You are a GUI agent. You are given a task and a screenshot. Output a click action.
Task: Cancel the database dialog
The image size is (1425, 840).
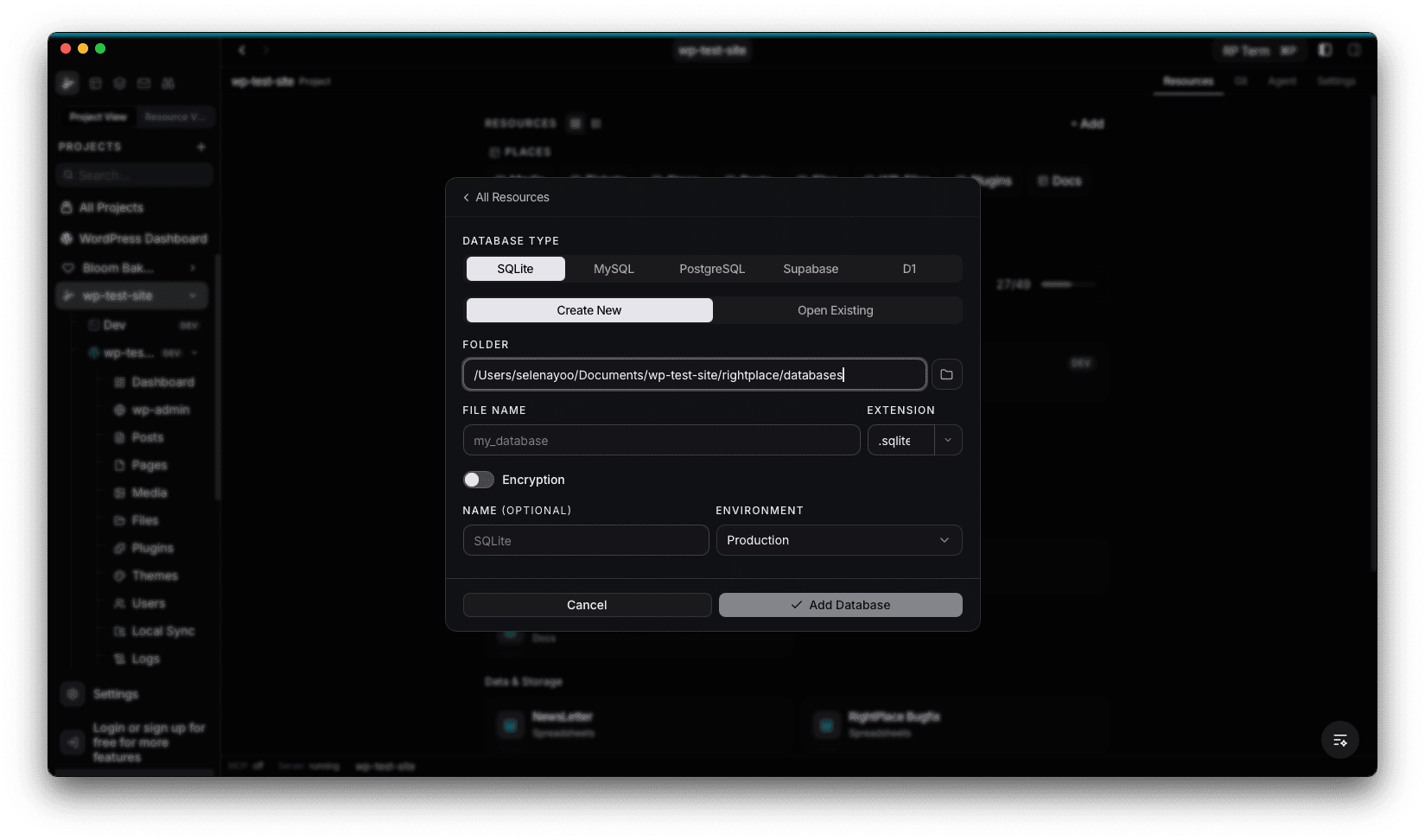(x=587, y=605)
